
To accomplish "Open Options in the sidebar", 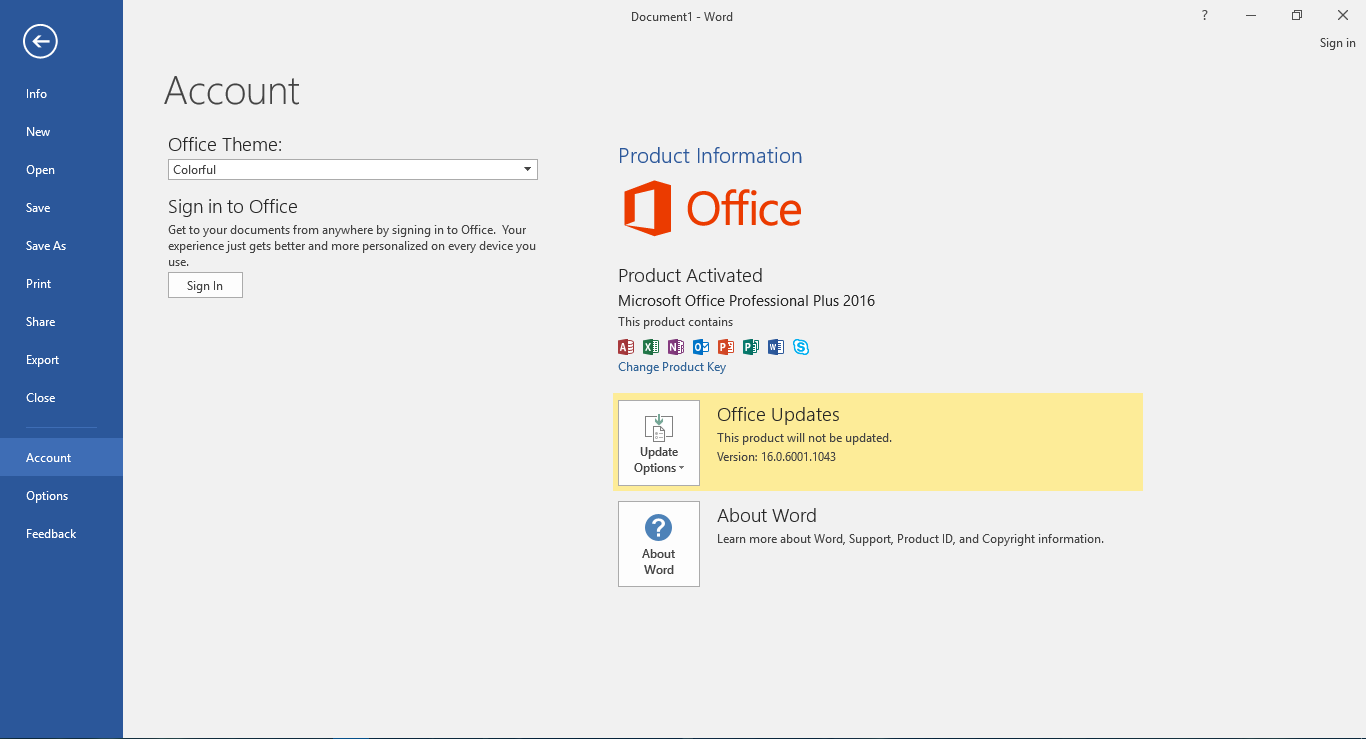I will (61, 496).
